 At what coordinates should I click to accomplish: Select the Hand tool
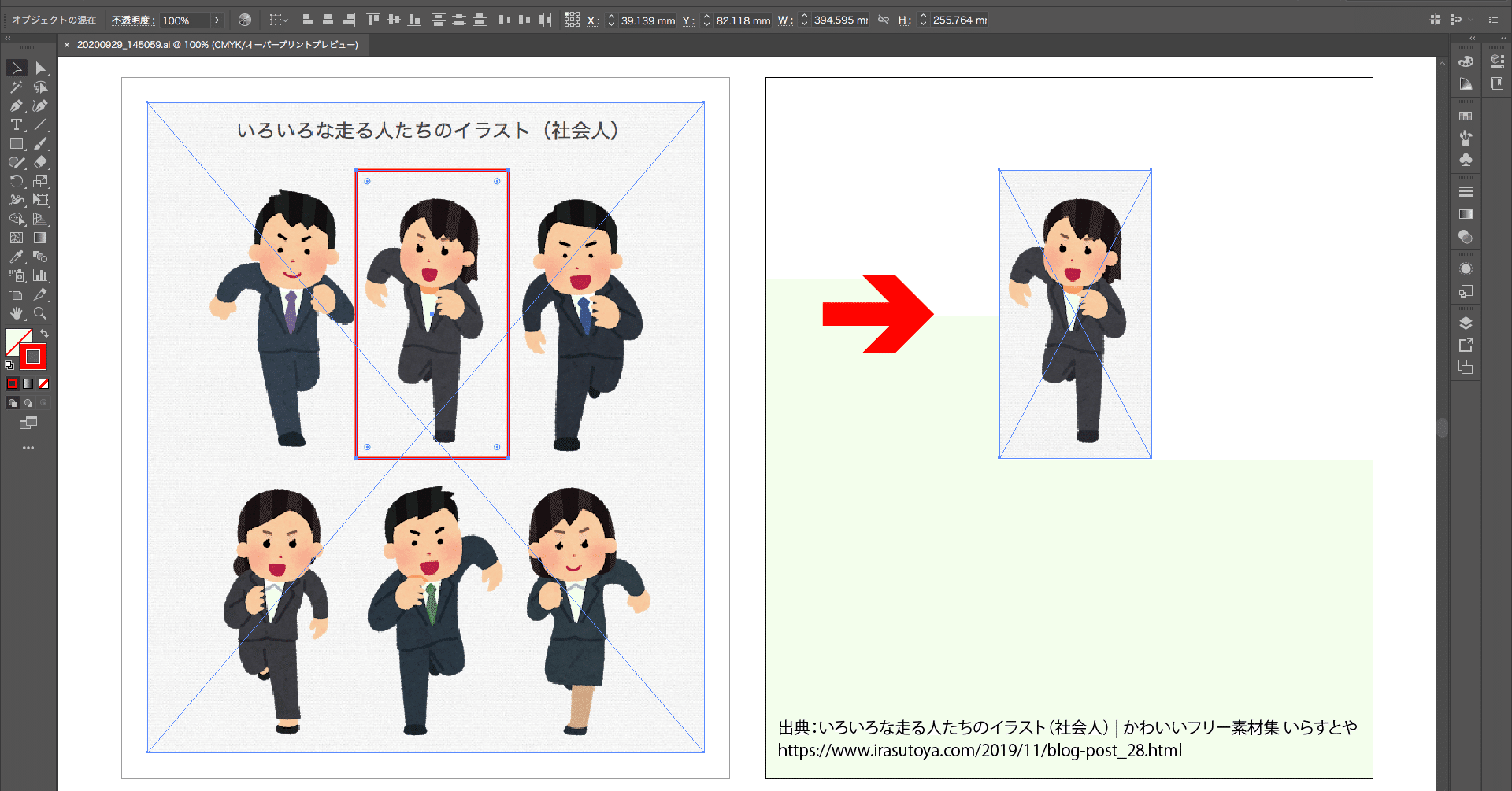point(16,313)
